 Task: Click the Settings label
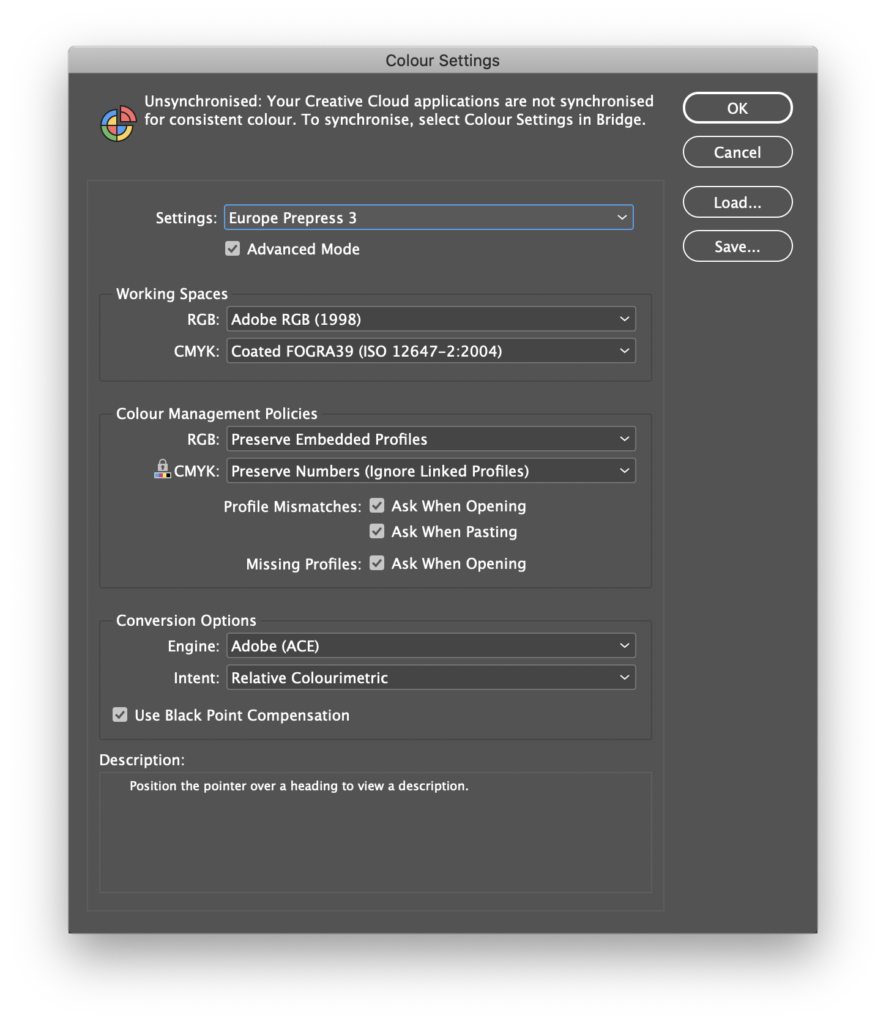click(186, 218)
